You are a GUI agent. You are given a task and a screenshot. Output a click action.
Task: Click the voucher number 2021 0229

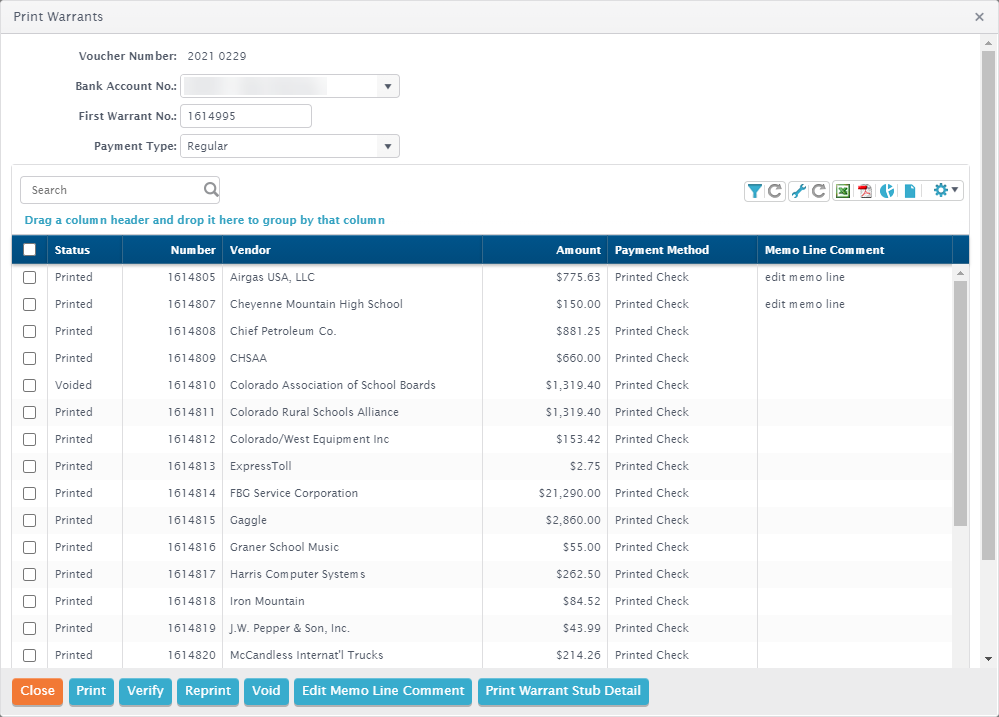[217, 56]
